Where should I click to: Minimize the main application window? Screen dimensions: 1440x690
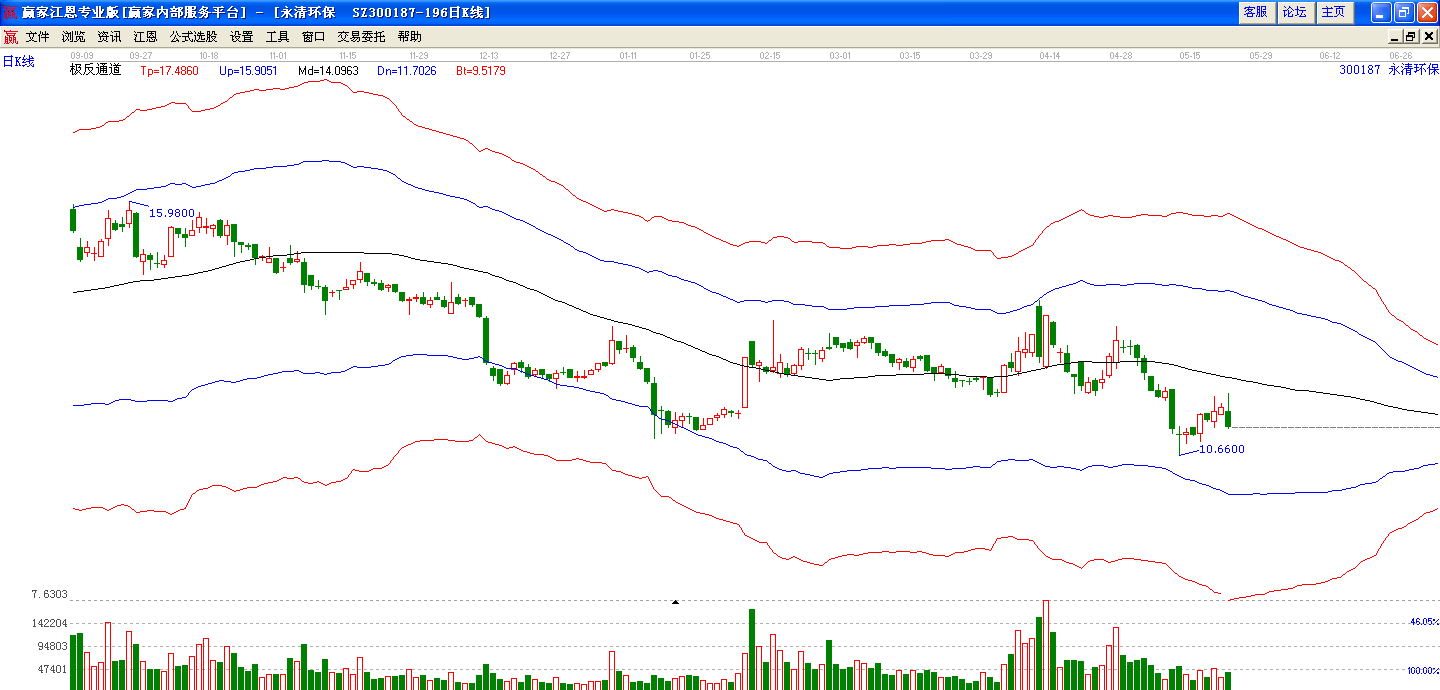pyautogui.click(x=1381, y=12)
